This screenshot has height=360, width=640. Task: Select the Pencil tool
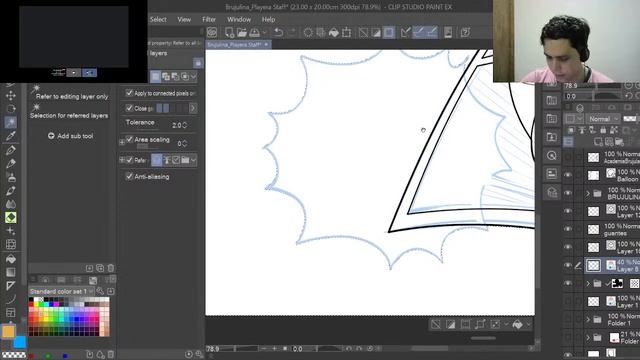click(x=11, y=163)
